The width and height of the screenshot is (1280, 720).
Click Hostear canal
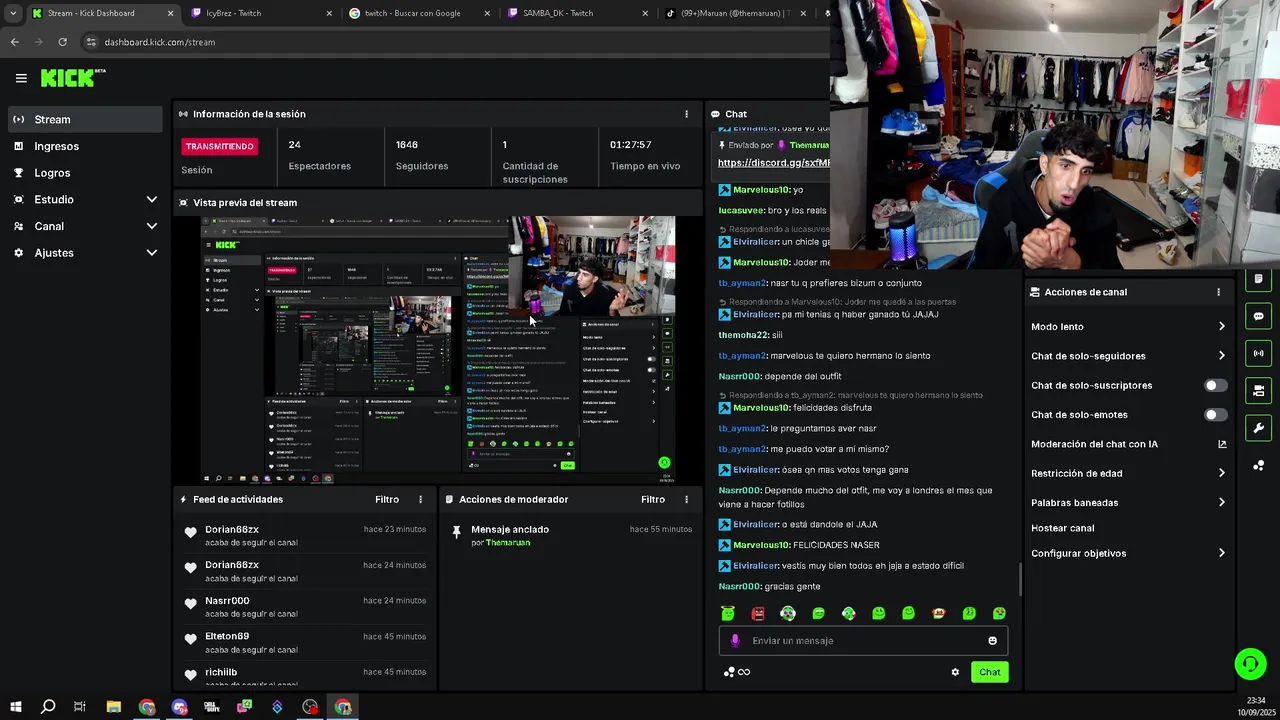pyautogui.click(x=1062, y=528)
